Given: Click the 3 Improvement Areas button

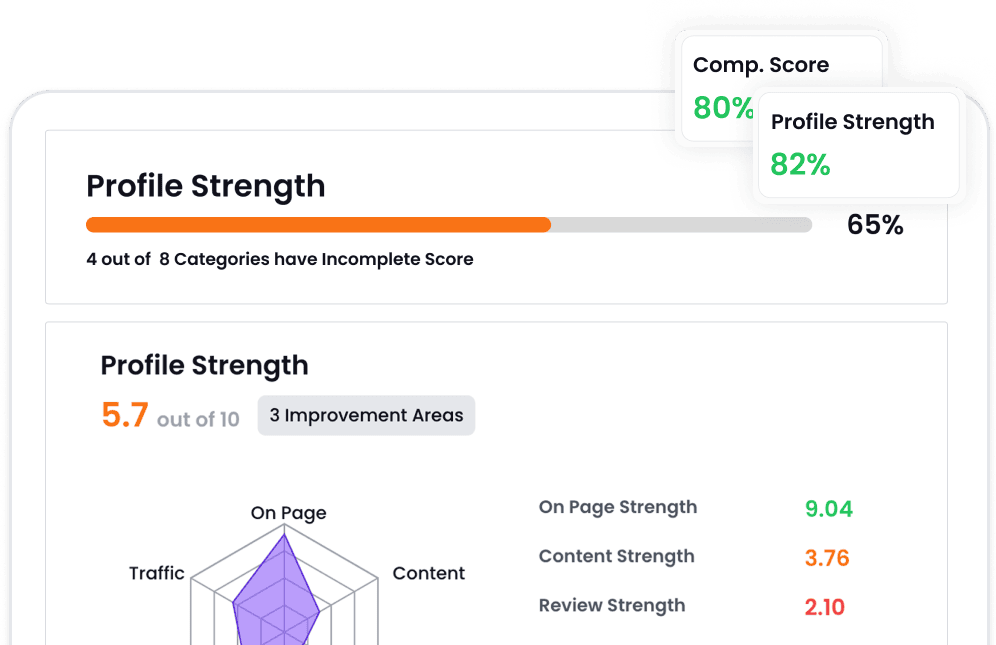Looking at the screenshot, I should click(x=366, y=416).
